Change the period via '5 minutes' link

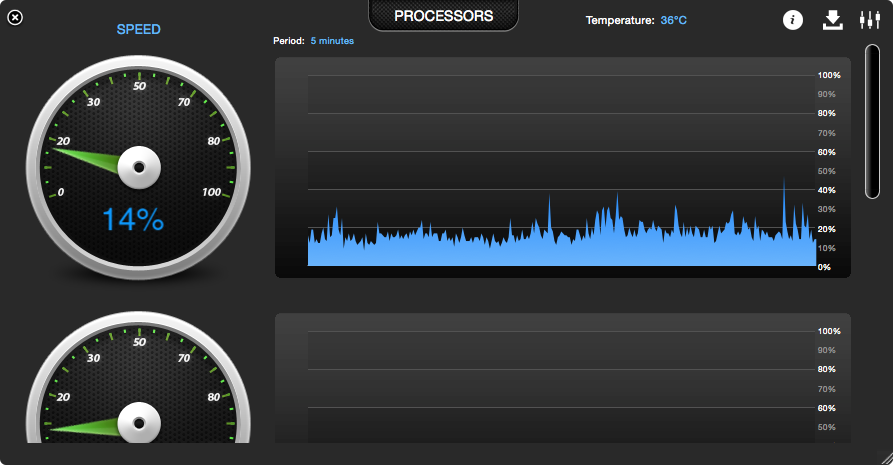[332, 41]
